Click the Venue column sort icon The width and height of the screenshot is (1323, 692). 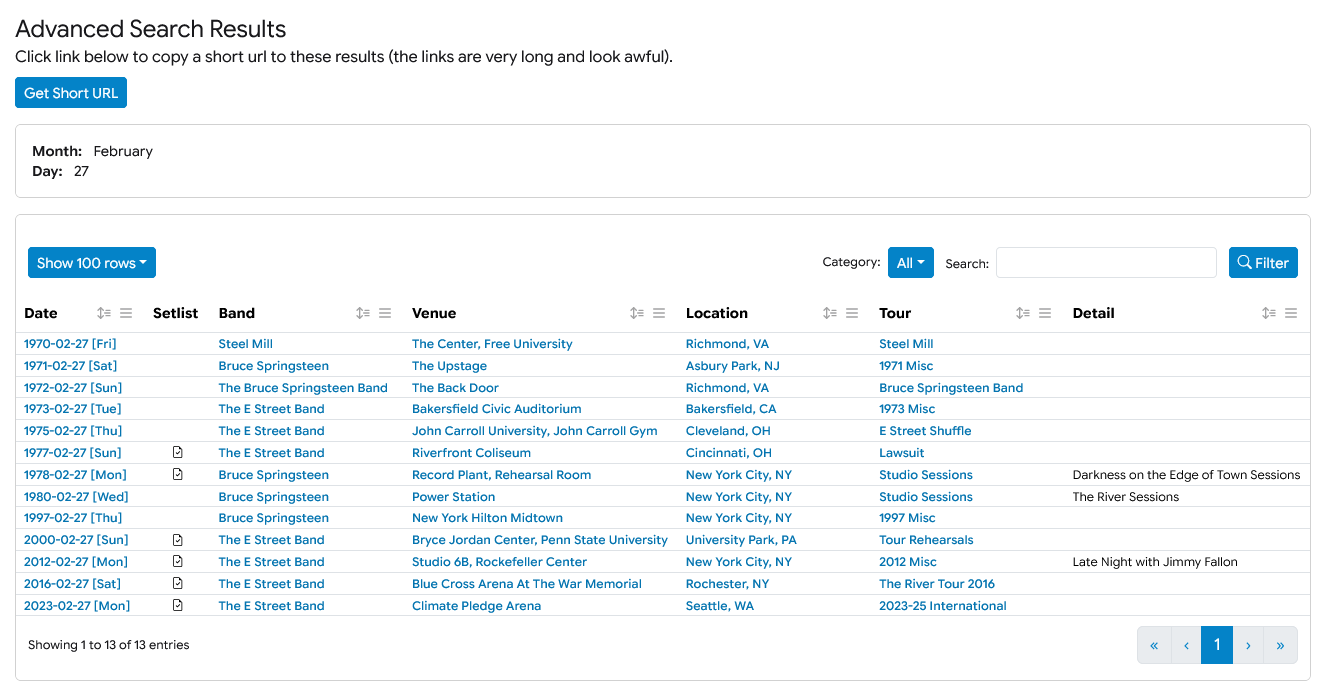coord(637,313)
